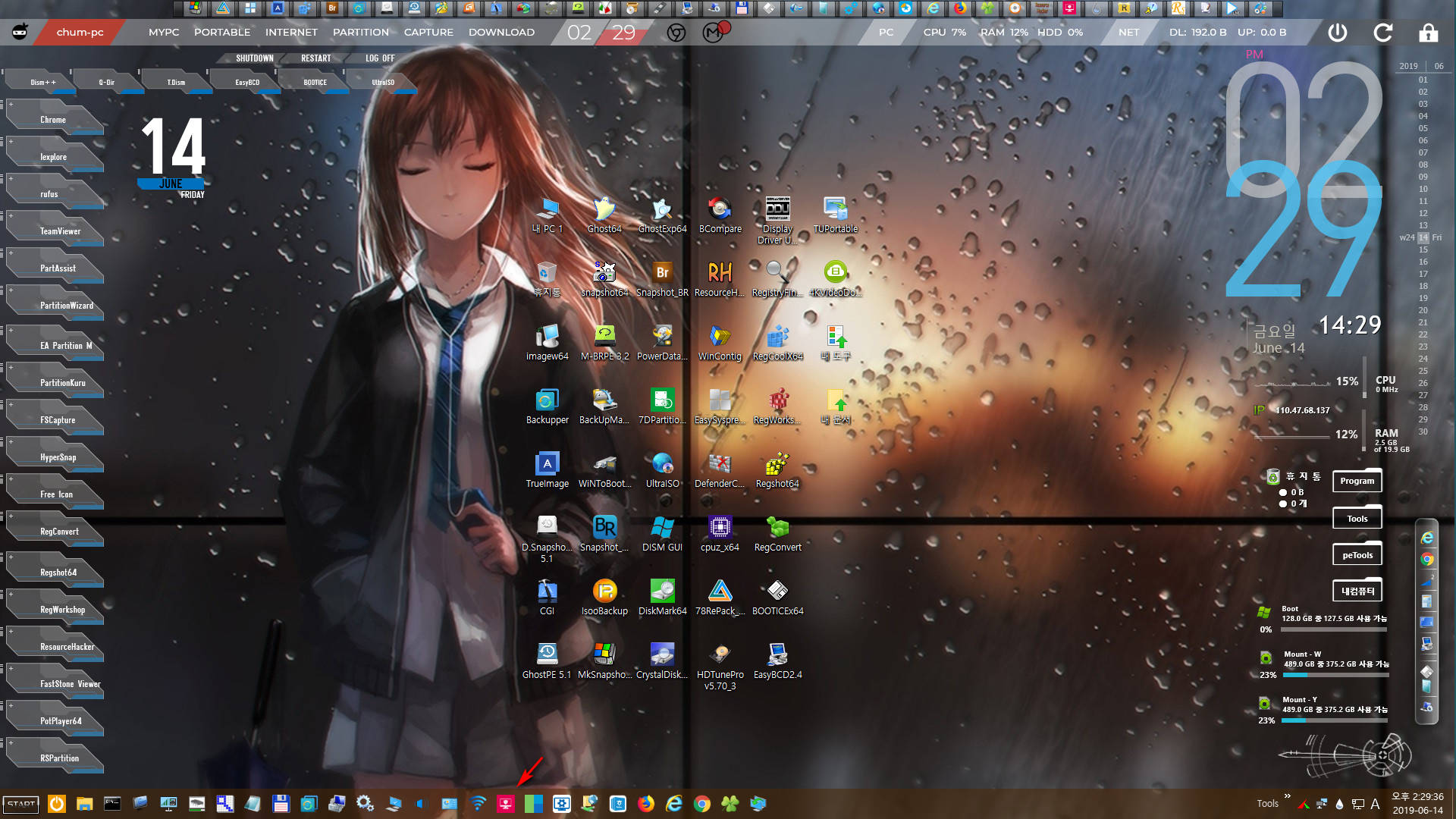The image size is (1456, 819).
Task: Open the CAPTURE menu
Action: click(428, 33)
